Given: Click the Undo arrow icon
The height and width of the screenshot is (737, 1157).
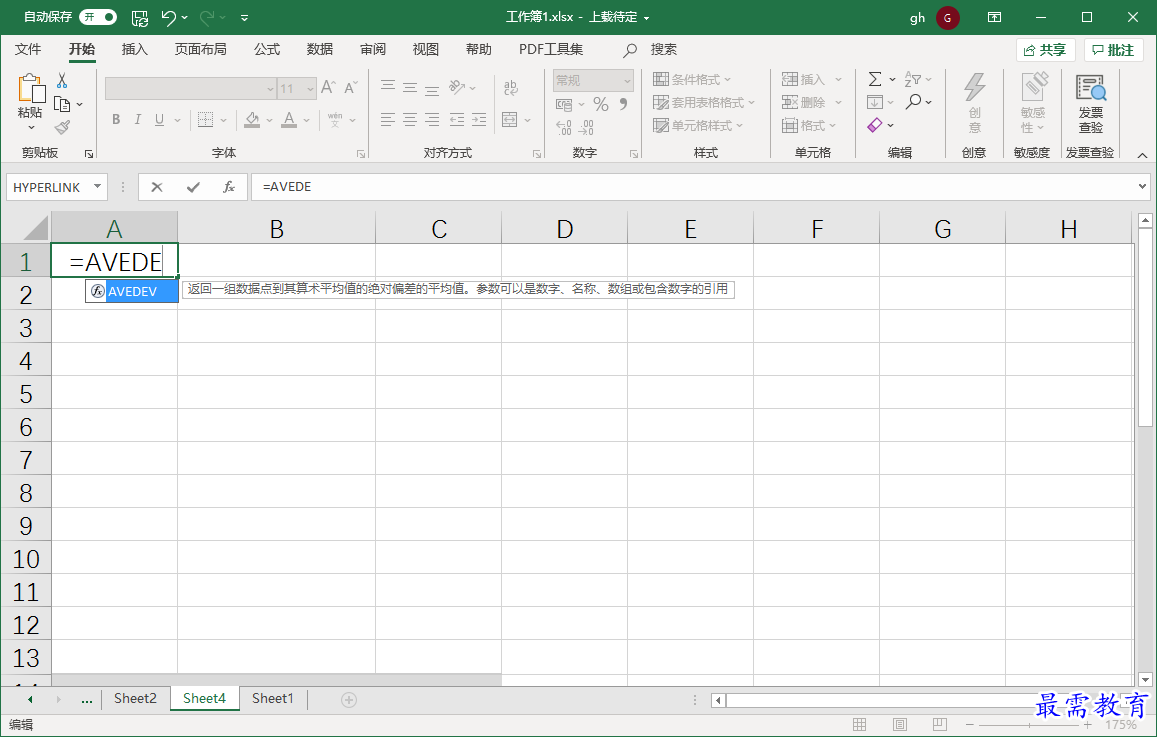Looking at the screenshot, I should coord(168,18).
